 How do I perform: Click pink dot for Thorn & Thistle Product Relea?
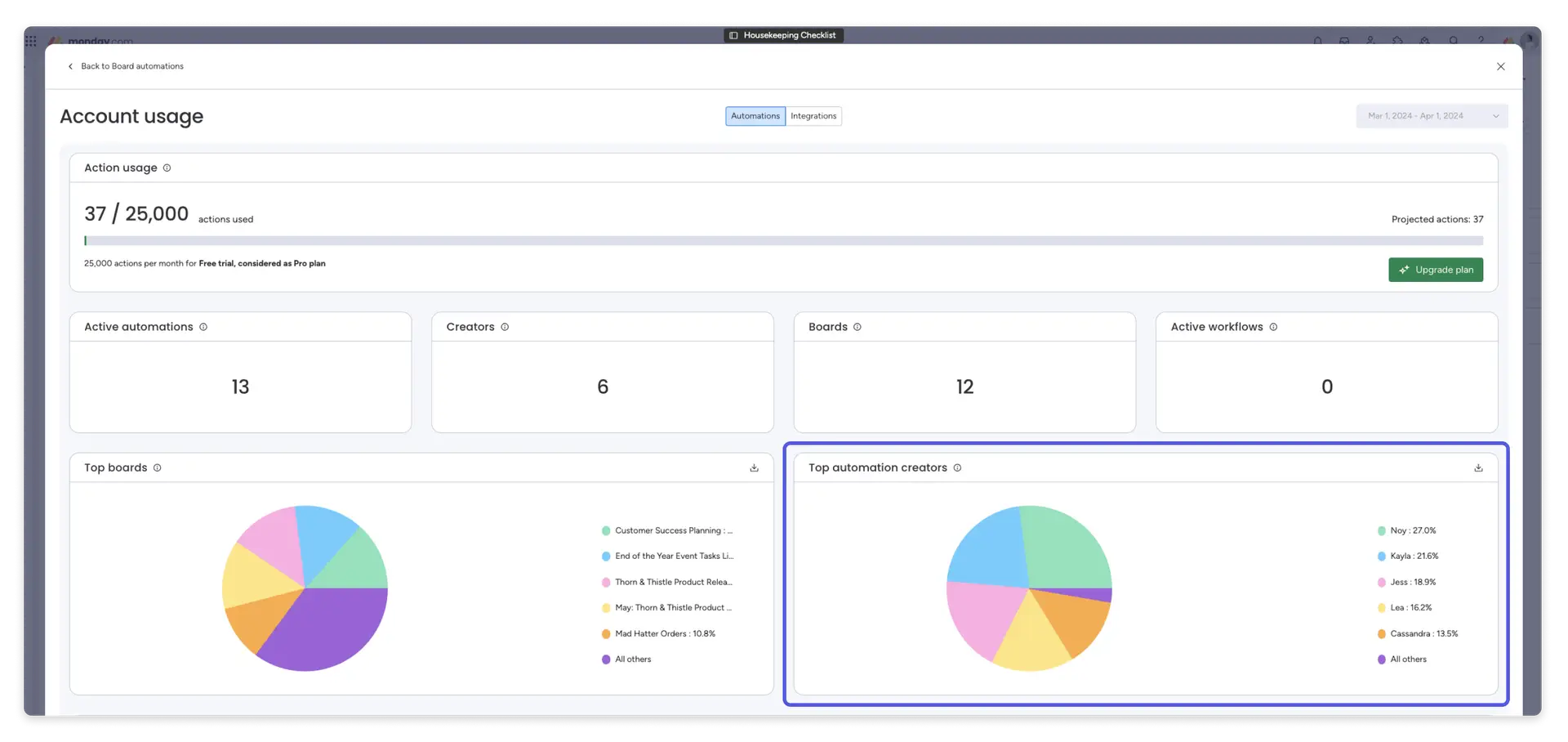606,583
